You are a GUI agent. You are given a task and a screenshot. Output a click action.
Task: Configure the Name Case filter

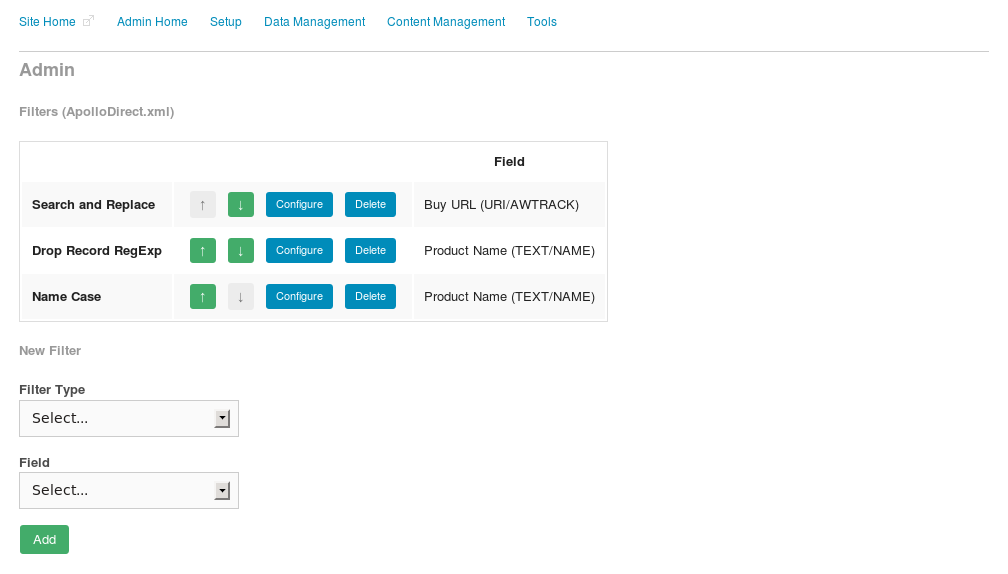(299, 296)
